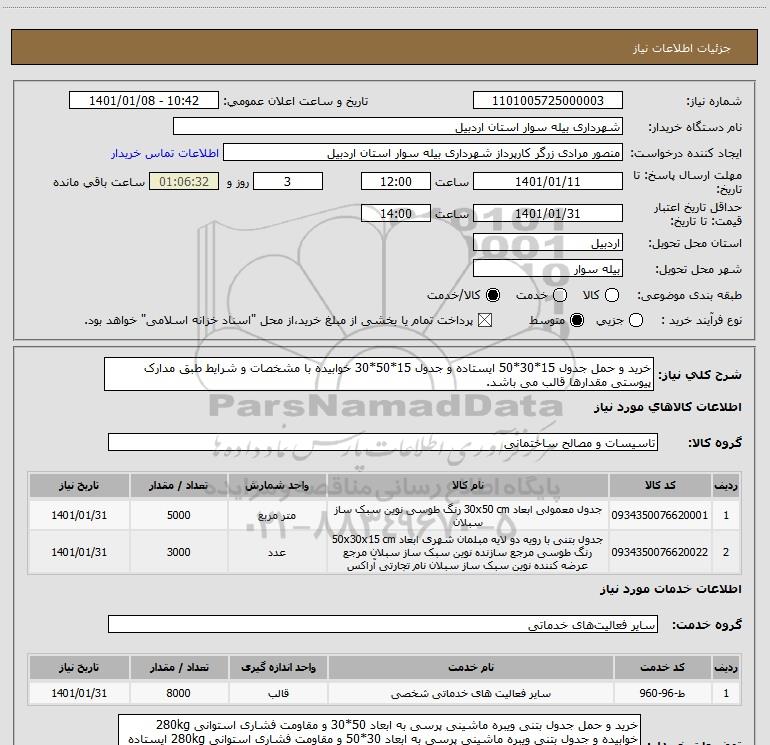Click the goods table تعداد / مقدار header
The width and height of the screenshot is (770, 745).
(179, 485)
